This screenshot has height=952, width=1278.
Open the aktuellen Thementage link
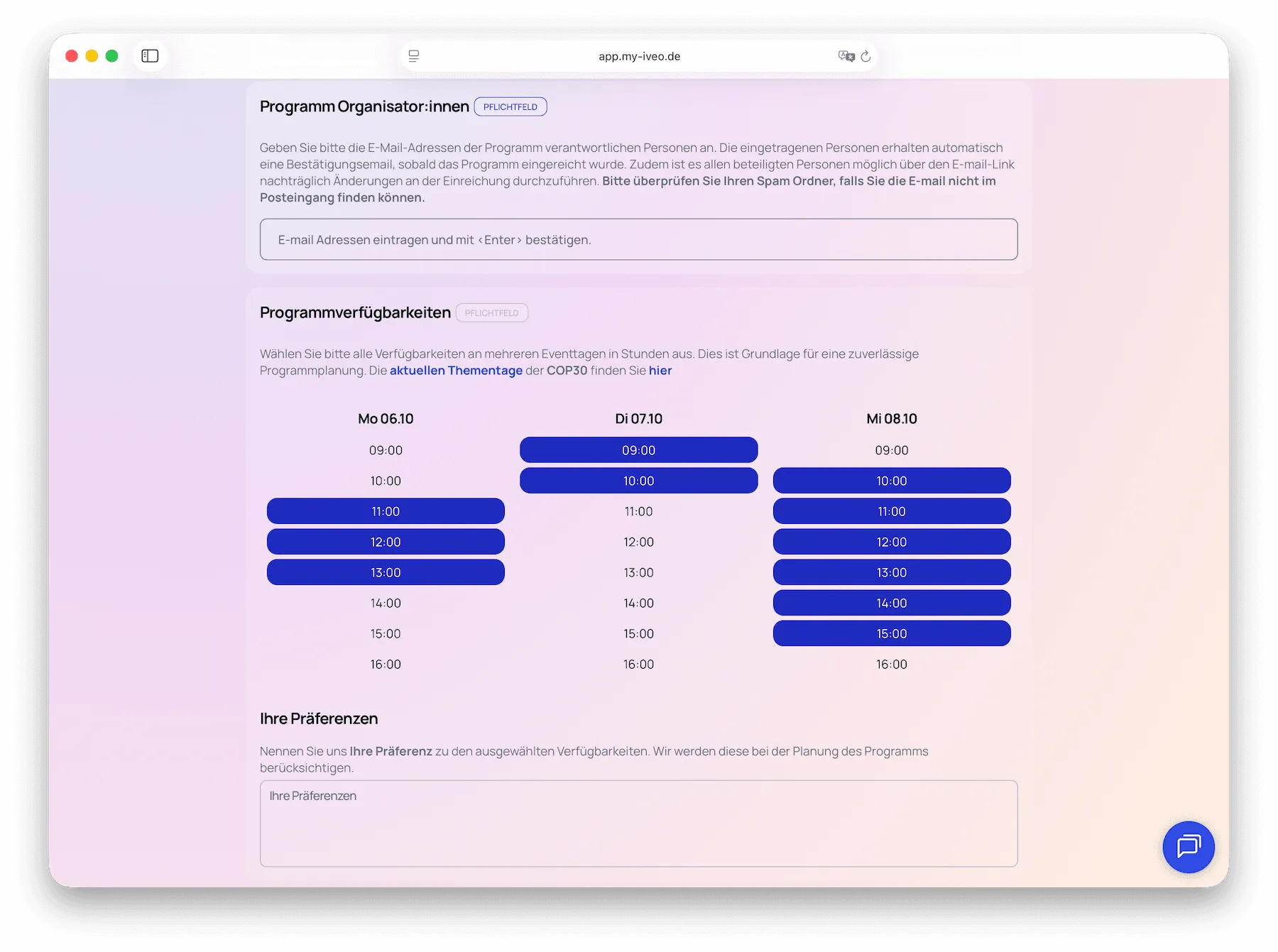(x=457, y=370)
